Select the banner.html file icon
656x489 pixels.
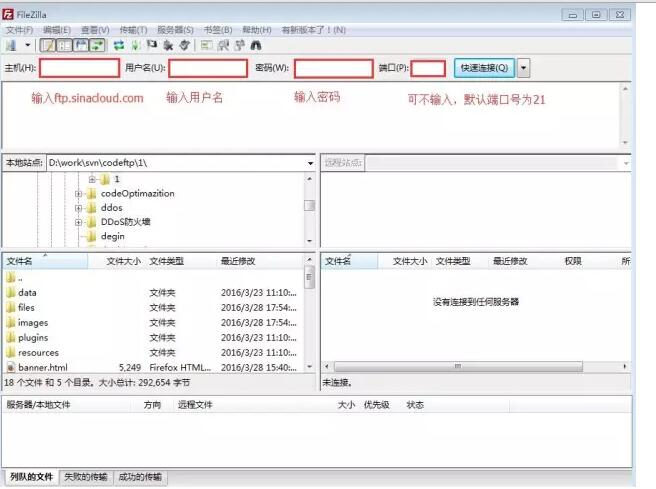tap(11, 367)
